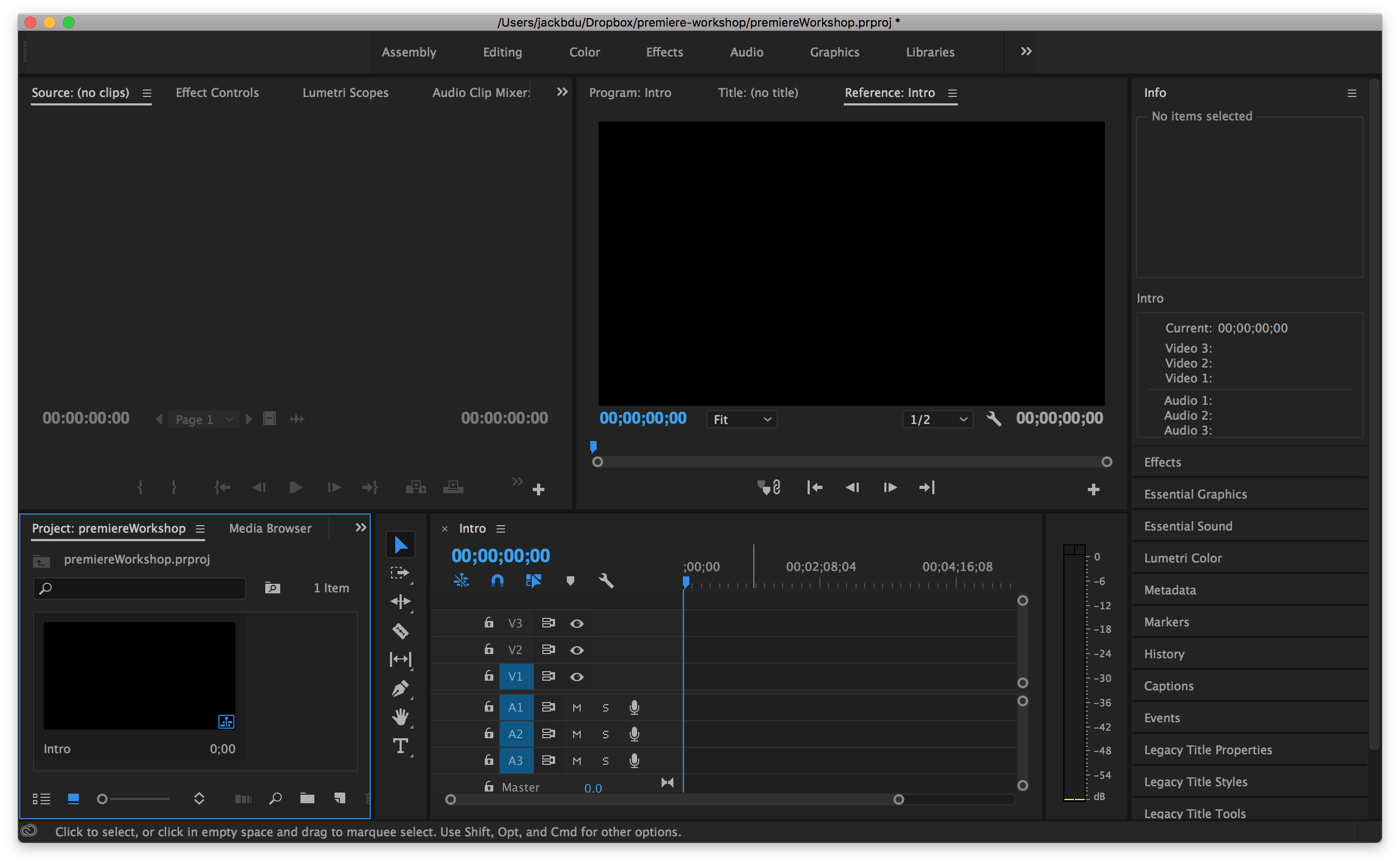Open the Lumetri Color panel
Image resolution: width=1400 pixels, height=865 pixels.
tap(1182, 558)
